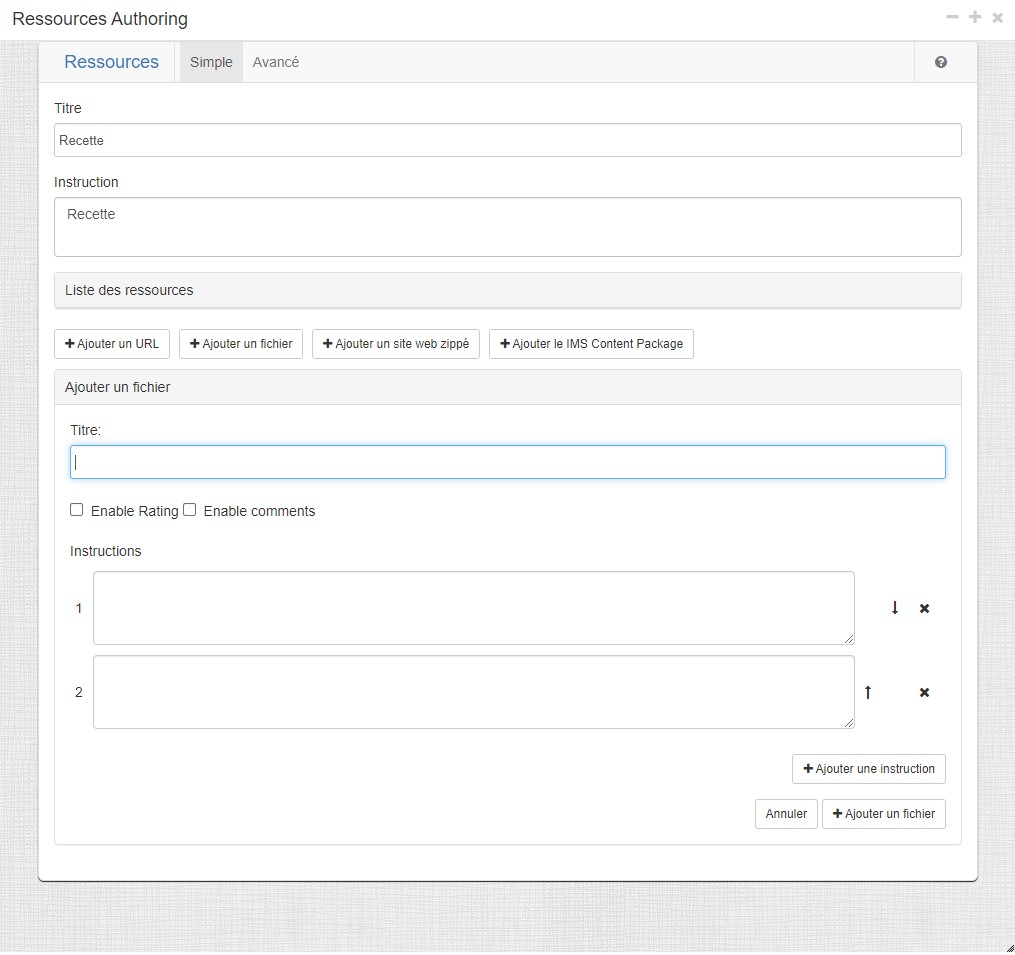
Task: Focus the main Titre field containing Recette
Action: pyautogui.click(x=508, y=140)
